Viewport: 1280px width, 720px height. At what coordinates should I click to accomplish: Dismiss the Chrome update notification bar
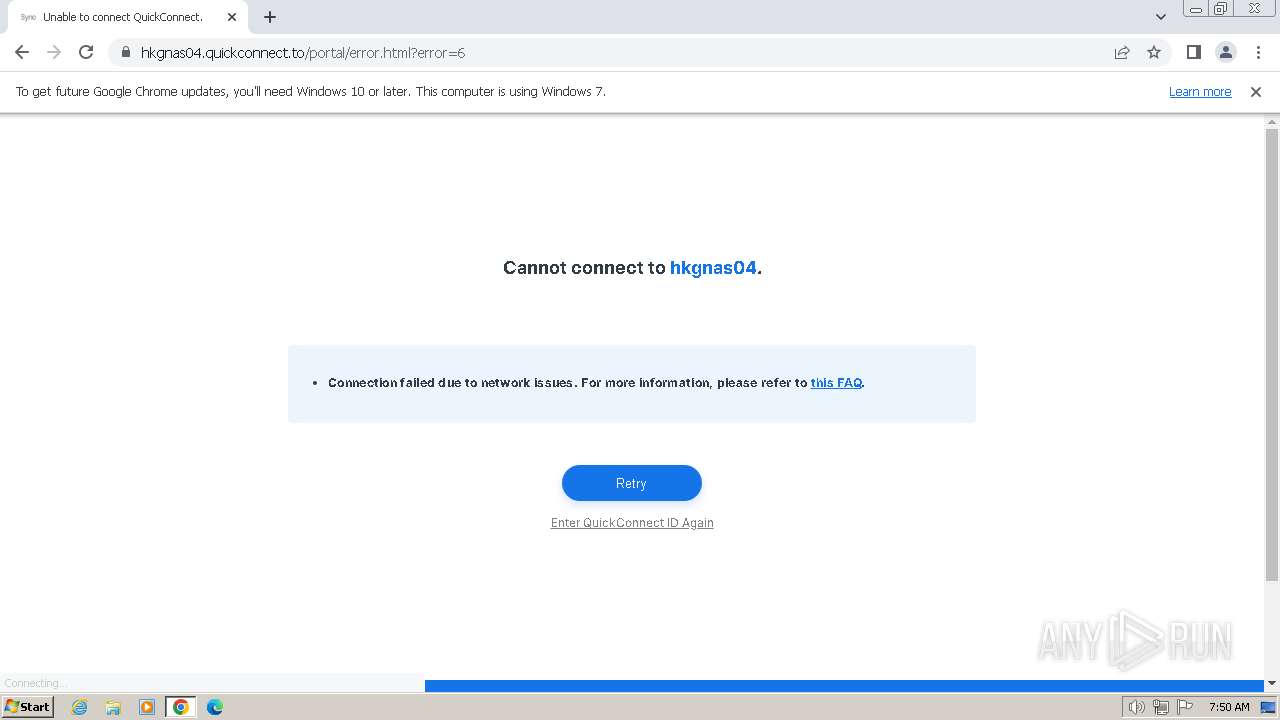(x=1256, y=91)
